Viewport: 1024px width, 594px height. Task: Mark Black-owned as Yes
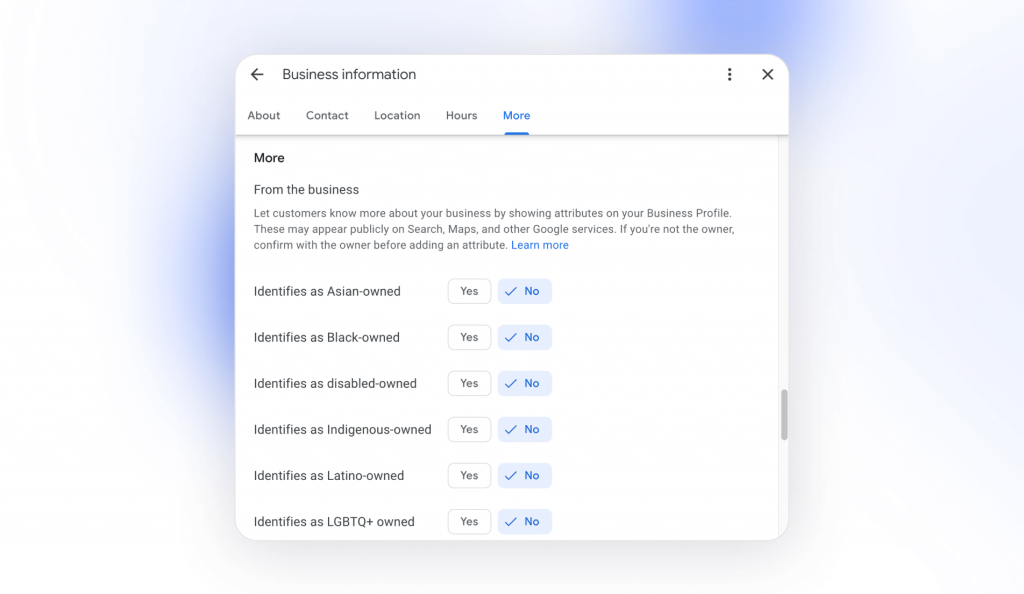469,338
